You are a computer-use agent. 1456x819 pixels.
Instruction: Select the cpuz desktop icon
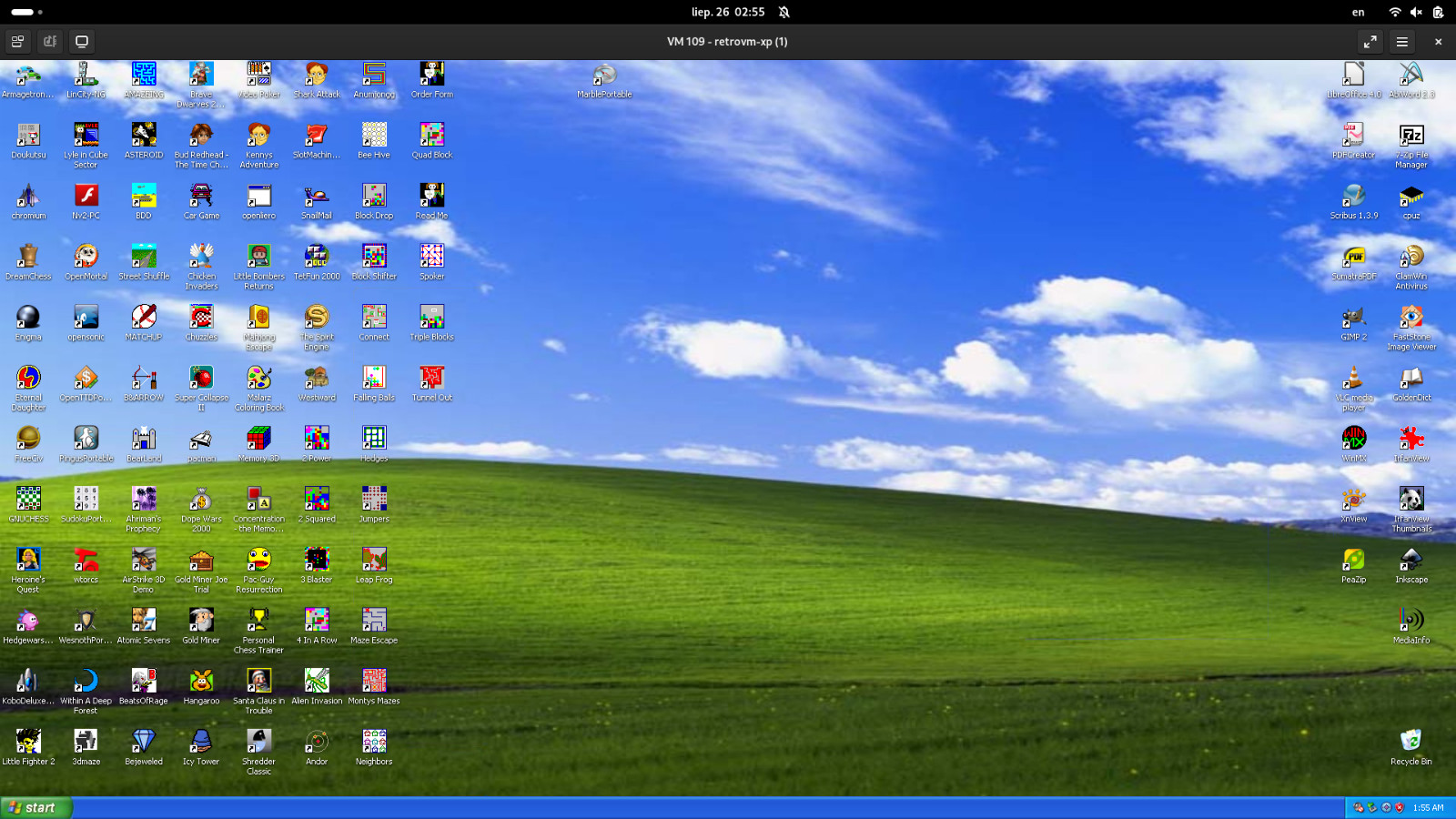(1411, 196)
